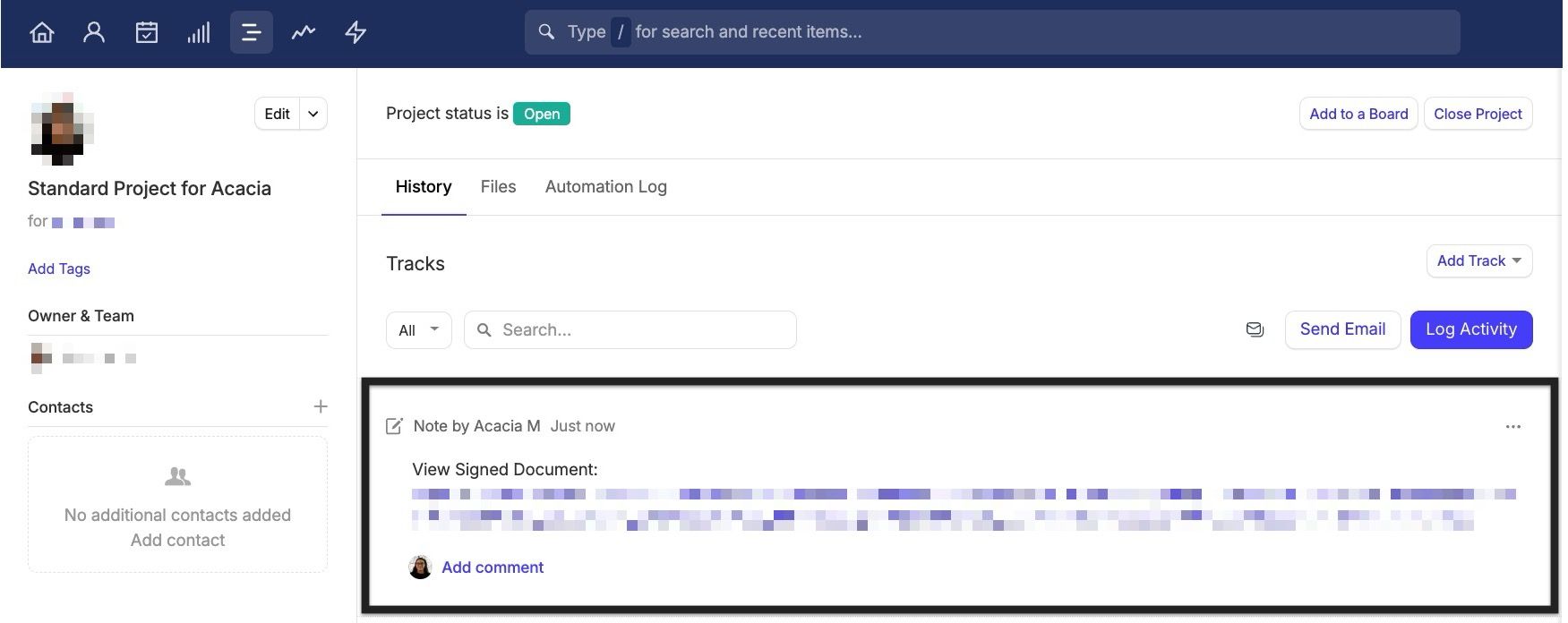This screenshot has height=623, width=1568.
Task: Click Close Project button
Action: click(x=1478, y=114)
